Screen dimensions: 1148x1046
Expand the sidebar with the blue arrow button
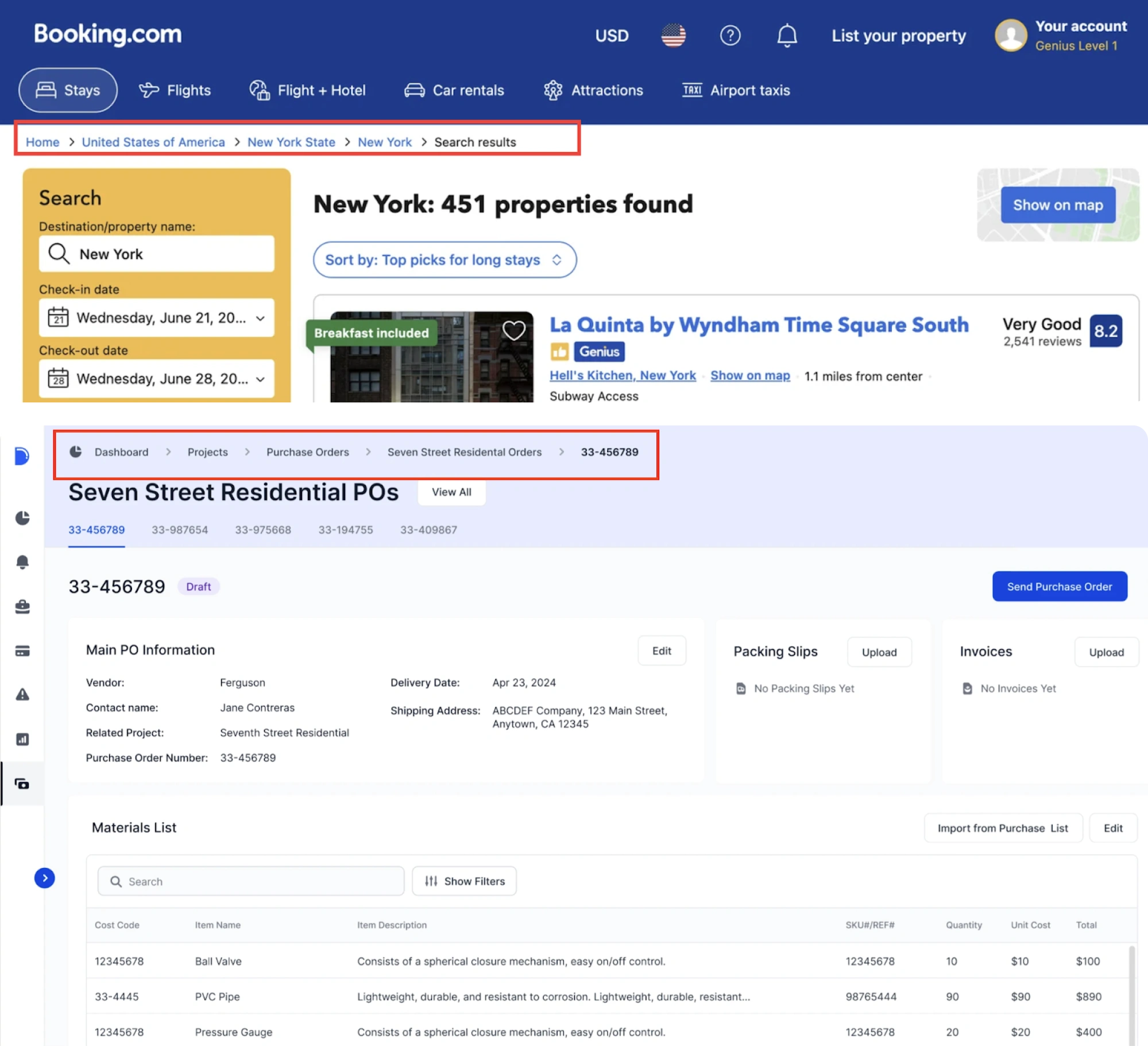pyautogui.click(x=44, y=878)
